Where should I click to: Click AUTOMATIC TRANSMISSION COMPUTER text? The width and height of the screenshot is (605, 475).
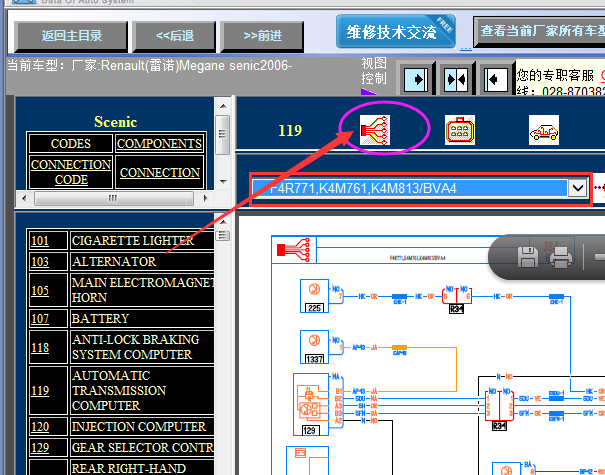[x=119, y=390]
